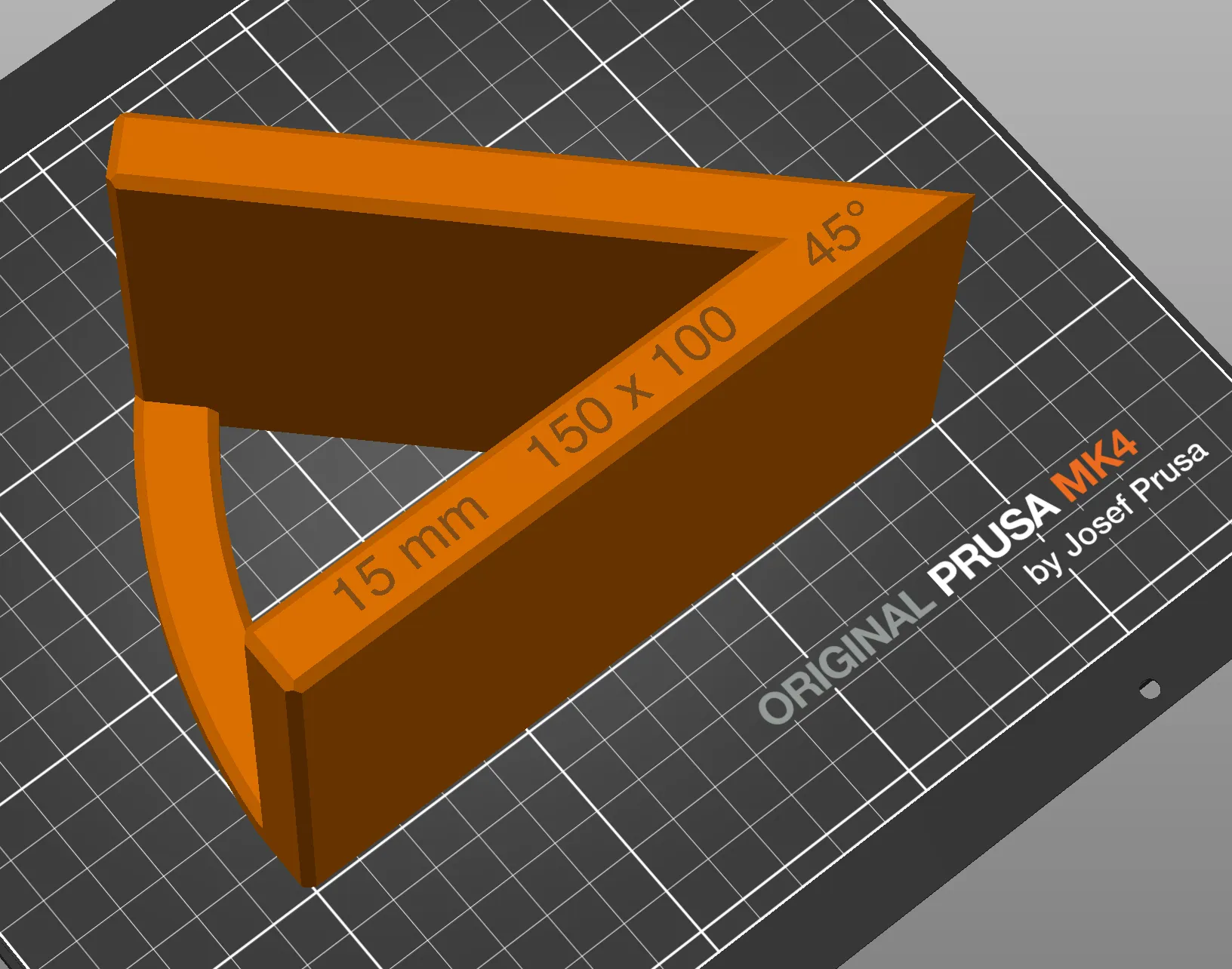Click the 15 mm engraving on the model
Viewport: 1232px width, 969px height.
point(411,547)
